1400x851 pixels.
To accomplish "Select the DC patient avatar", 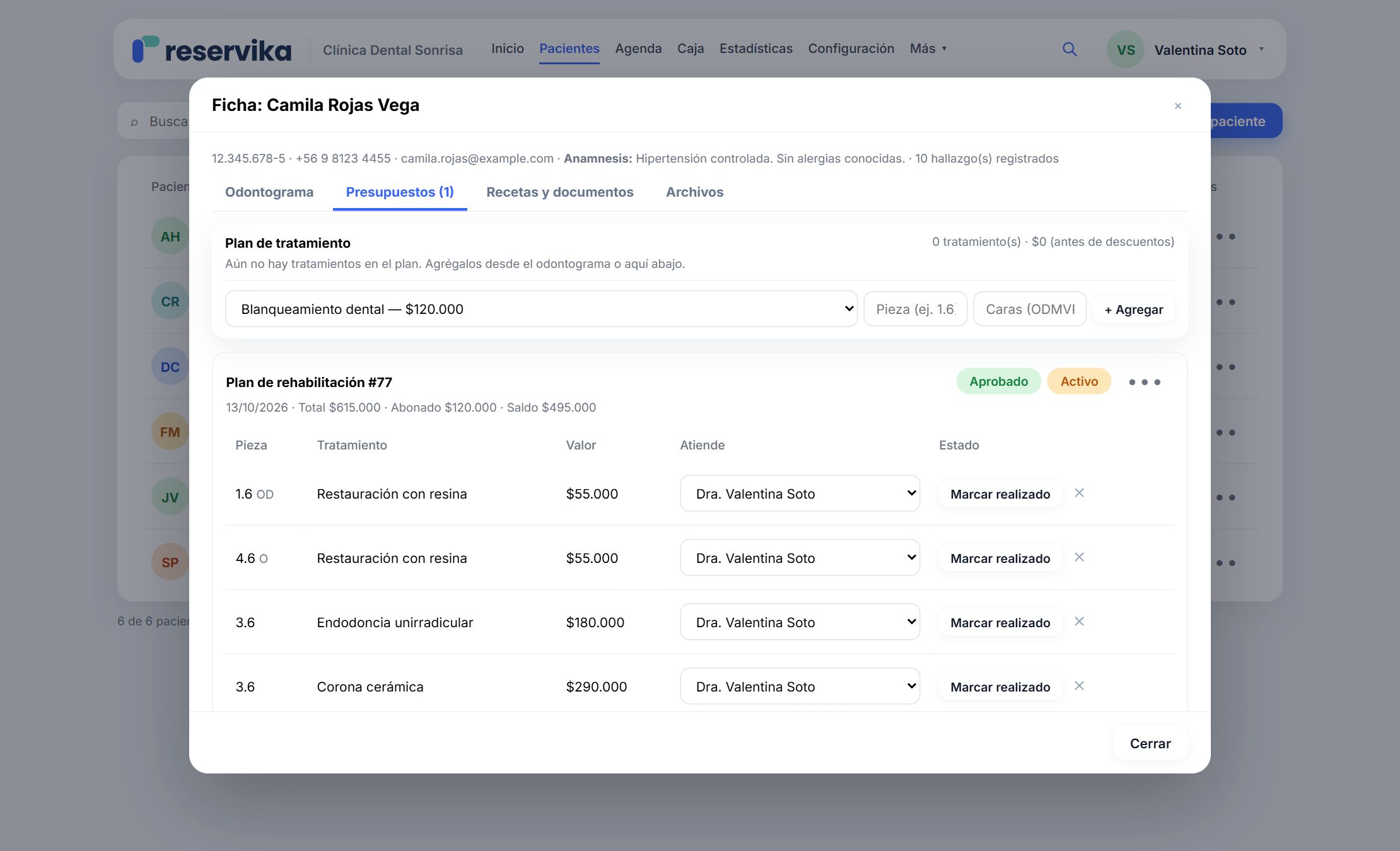I will coord(170,367).
